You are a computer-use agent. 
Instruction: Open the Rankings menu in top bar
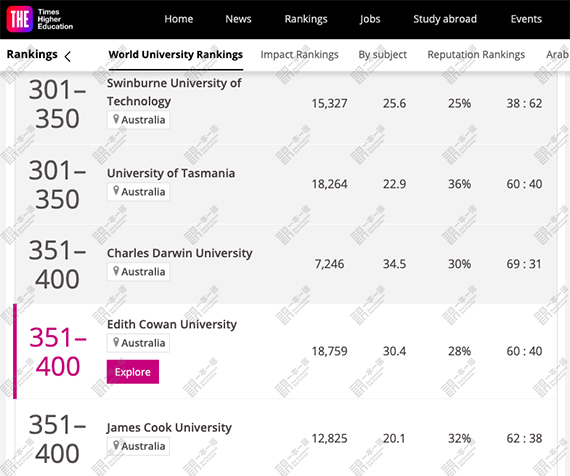(306, 19)
